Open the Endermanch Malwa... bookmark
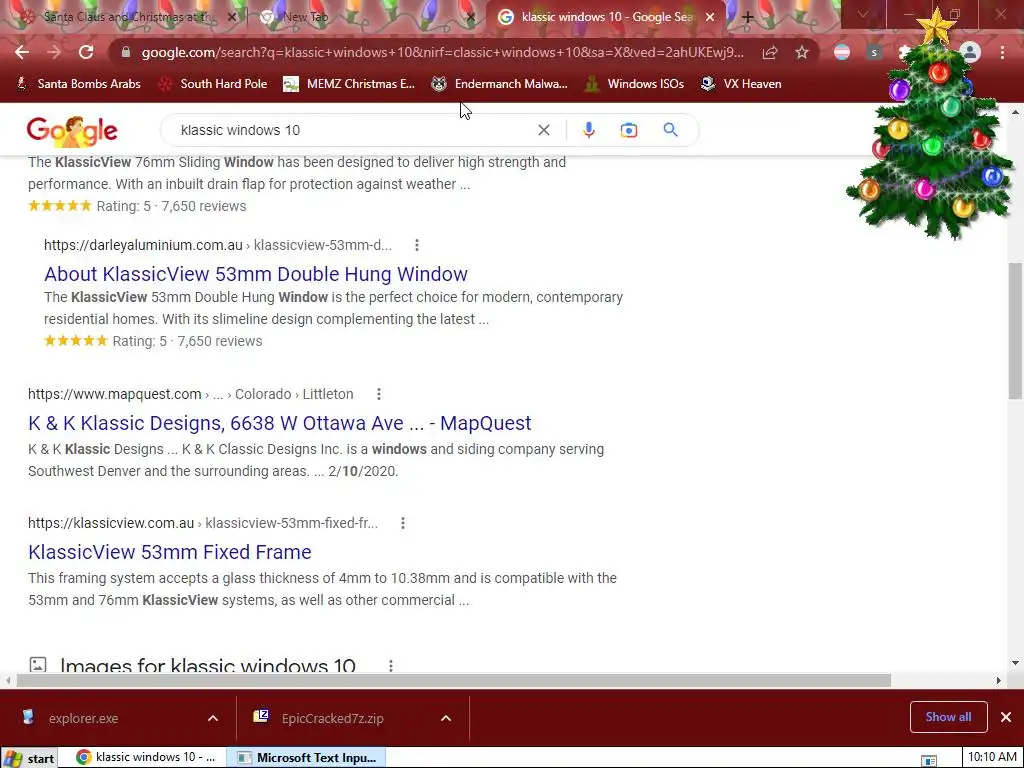Screen dimensions: 1024x768 pyautogui.click(x=500, y=84)
